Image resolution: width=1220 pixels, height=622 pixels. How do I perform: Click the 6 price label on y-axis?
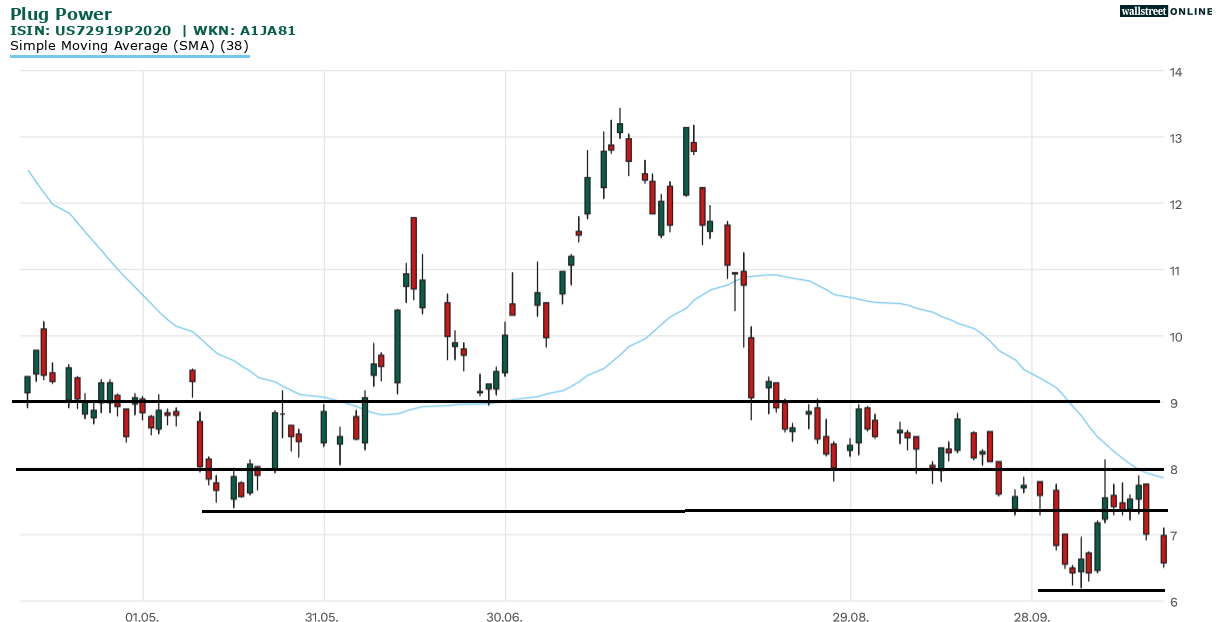click(1174, 602)
